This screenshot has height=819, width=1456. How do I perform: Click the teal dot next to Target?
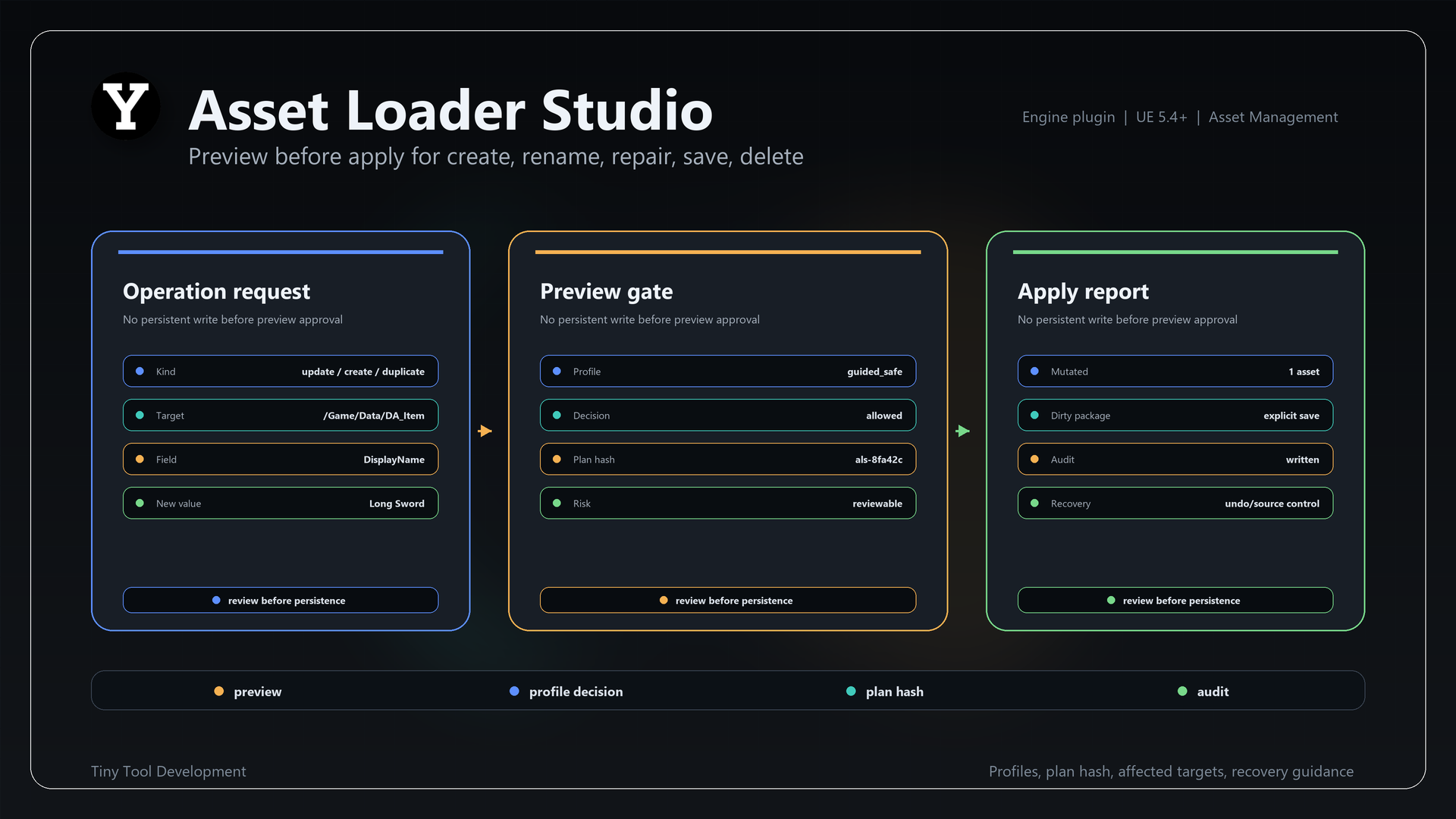pyautogui.click(x=140, y=416)
